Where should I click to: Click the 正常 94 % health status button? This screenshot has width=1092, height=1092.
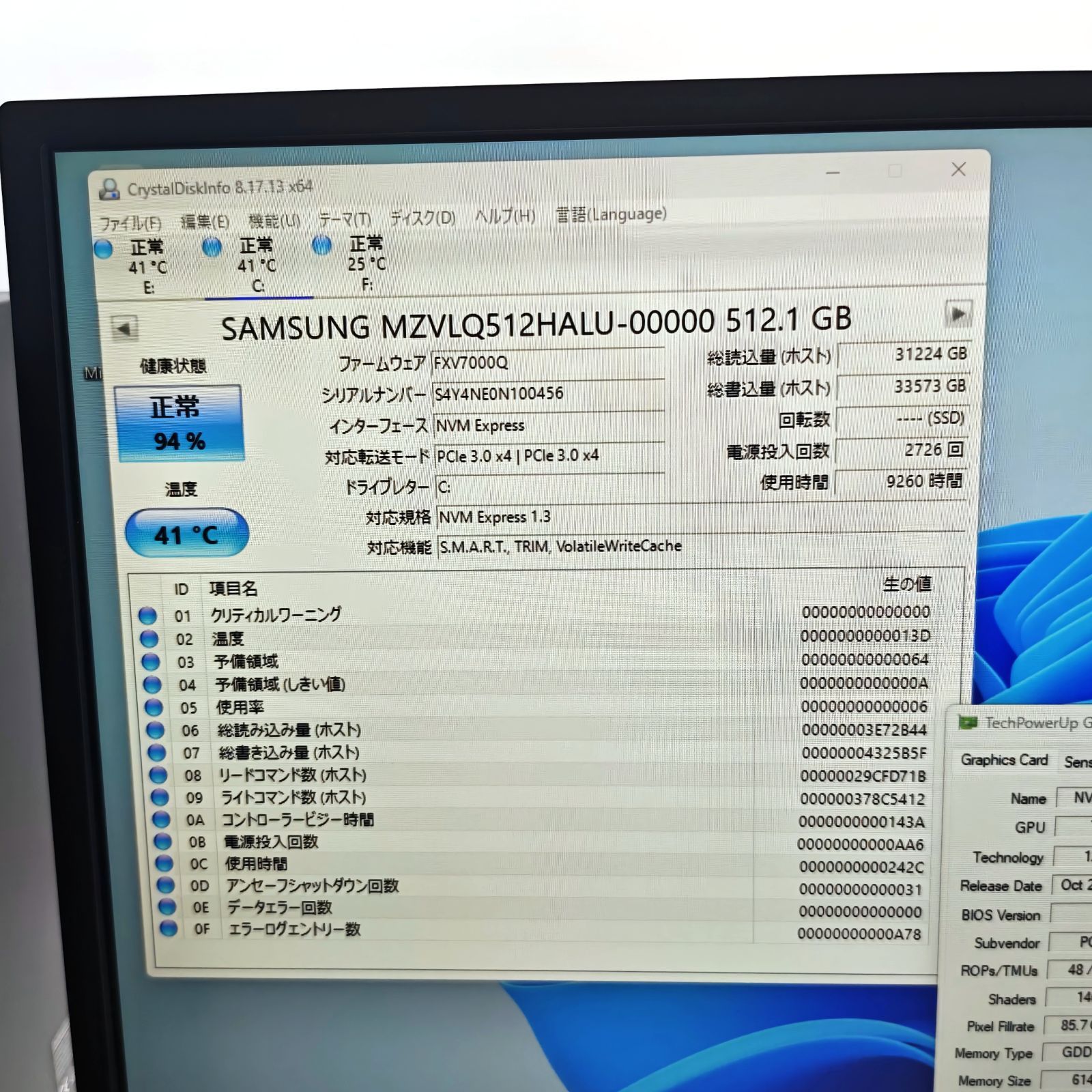(x=179, y=423)
